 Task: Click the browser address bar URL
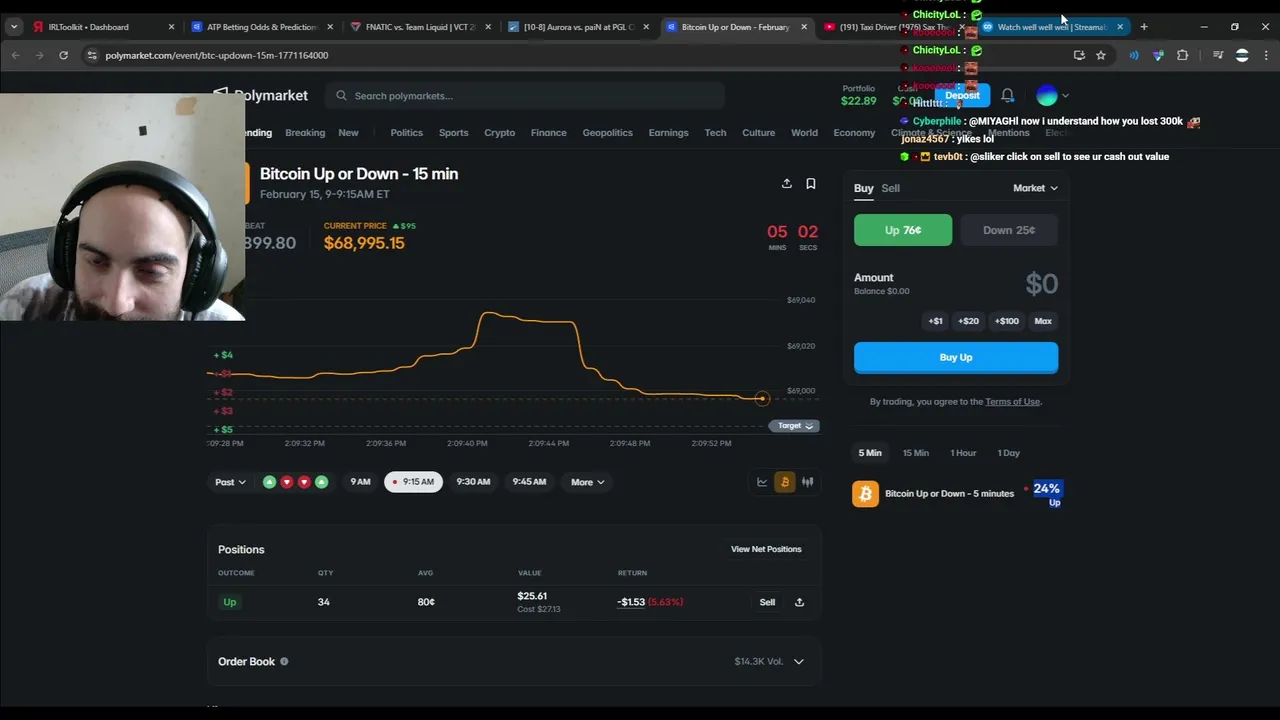point(217,55)
